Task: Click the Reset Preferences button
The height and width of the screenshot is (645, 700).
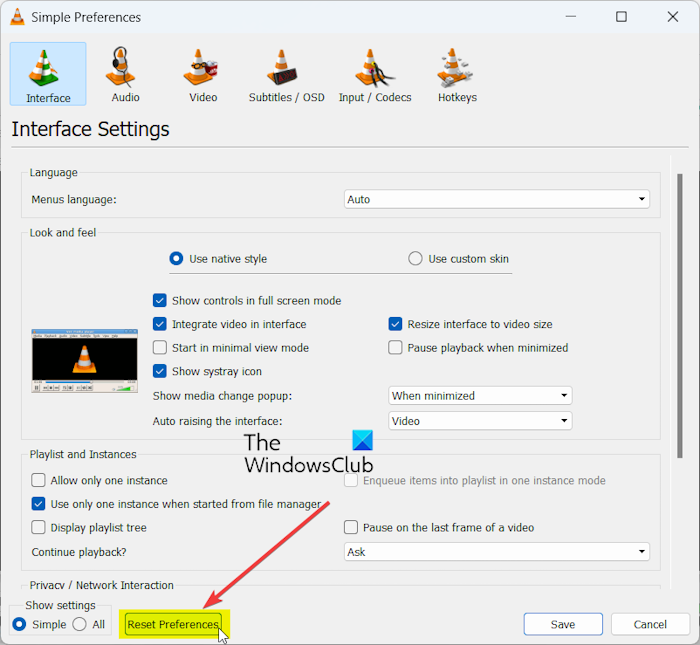Action: pyautogui.click(x=173, y=624)
